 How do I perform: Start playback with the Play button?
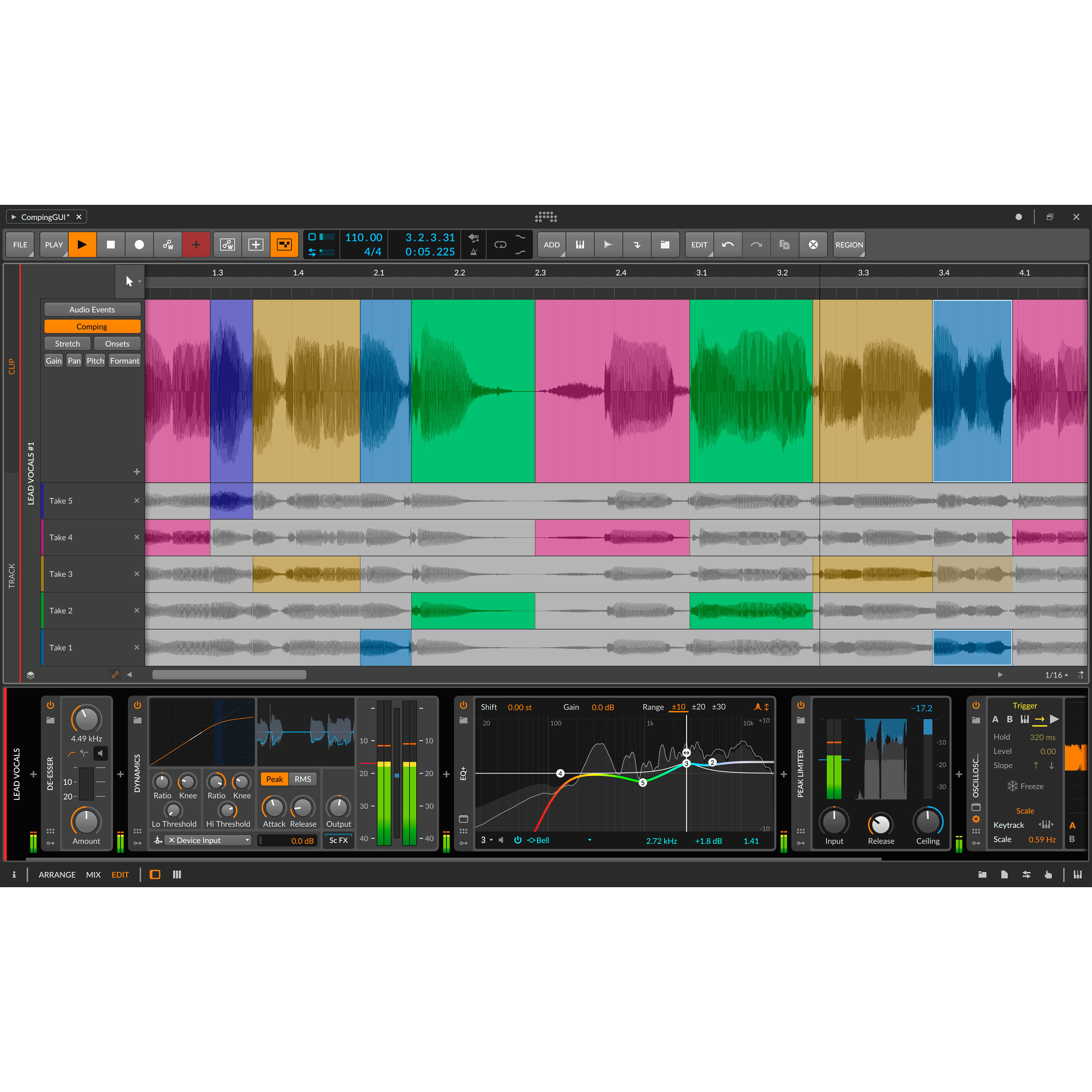click(83, 244)
